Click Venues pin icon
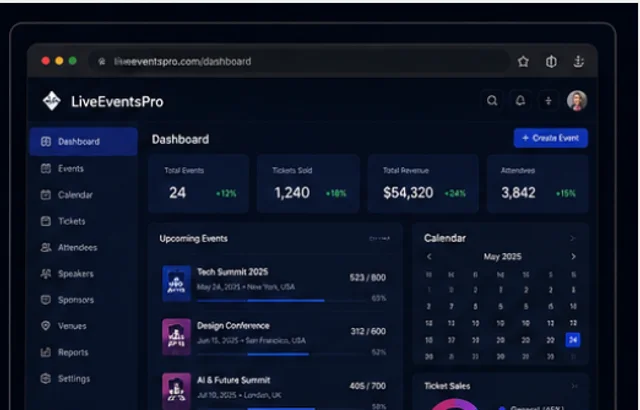 tap(46, 326)
